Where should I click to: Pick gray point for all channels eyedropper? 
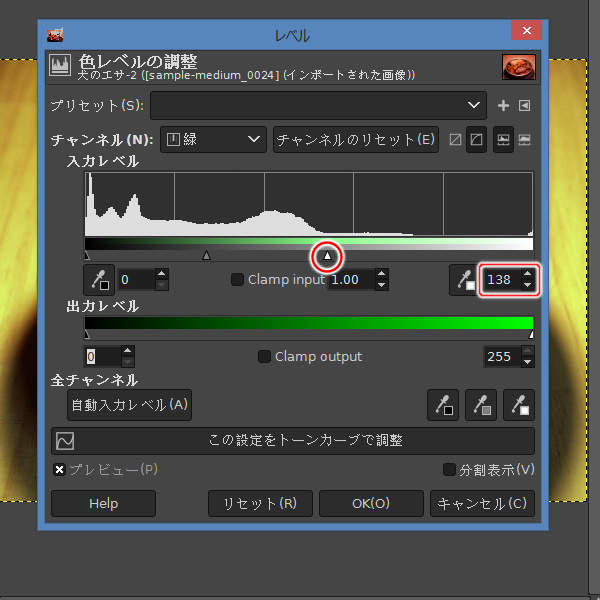(481, 405)
